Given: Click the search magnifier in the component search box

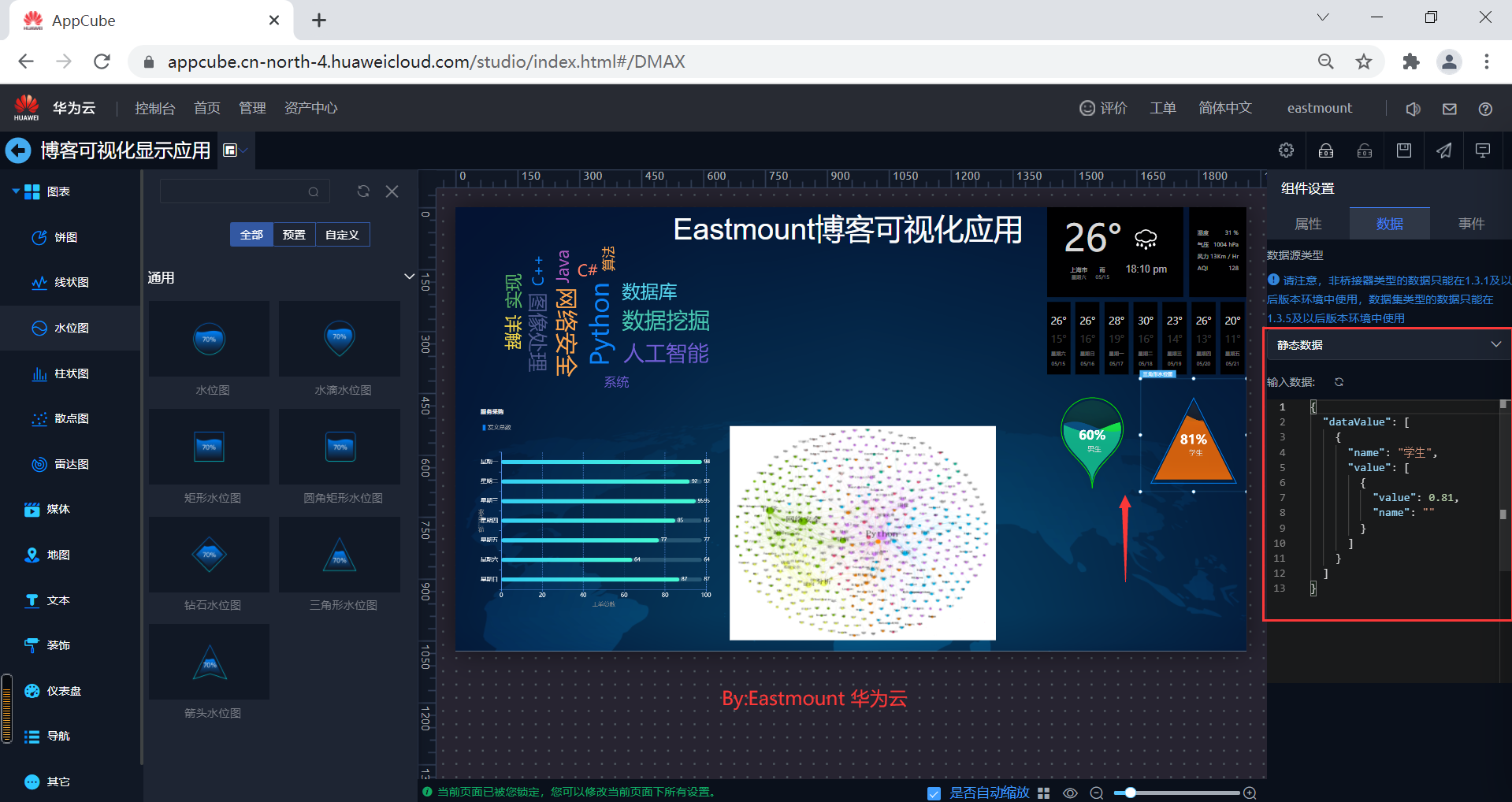Looking at the screenshot, I should point(314,192).
